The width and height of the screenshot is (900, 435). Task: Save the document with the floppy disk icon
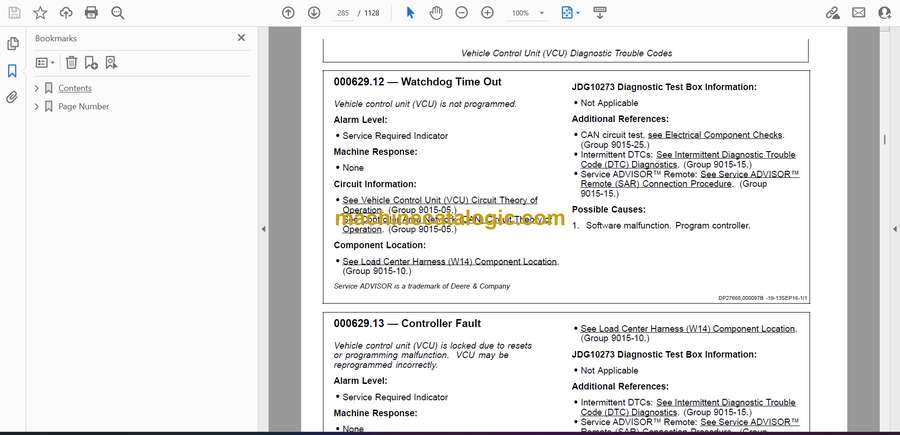click(x=14, y=13)
